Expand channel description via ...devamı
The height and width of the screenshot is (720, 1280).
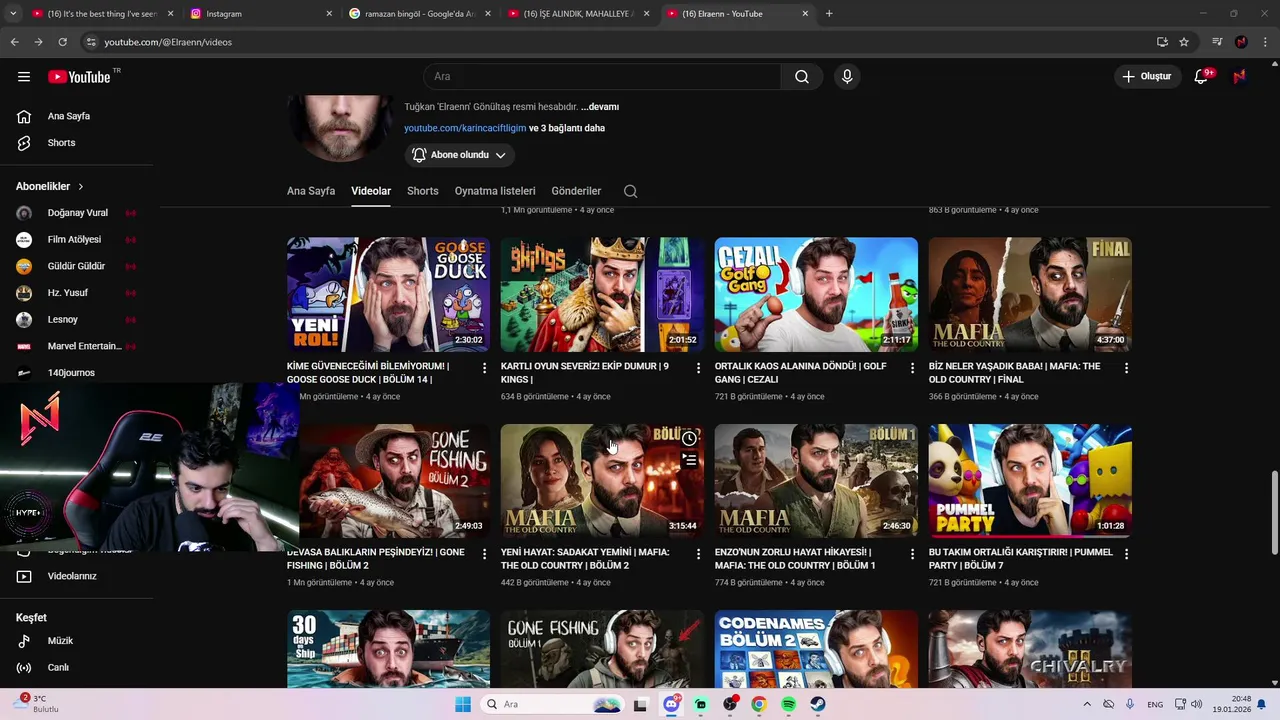click(600, 107)
